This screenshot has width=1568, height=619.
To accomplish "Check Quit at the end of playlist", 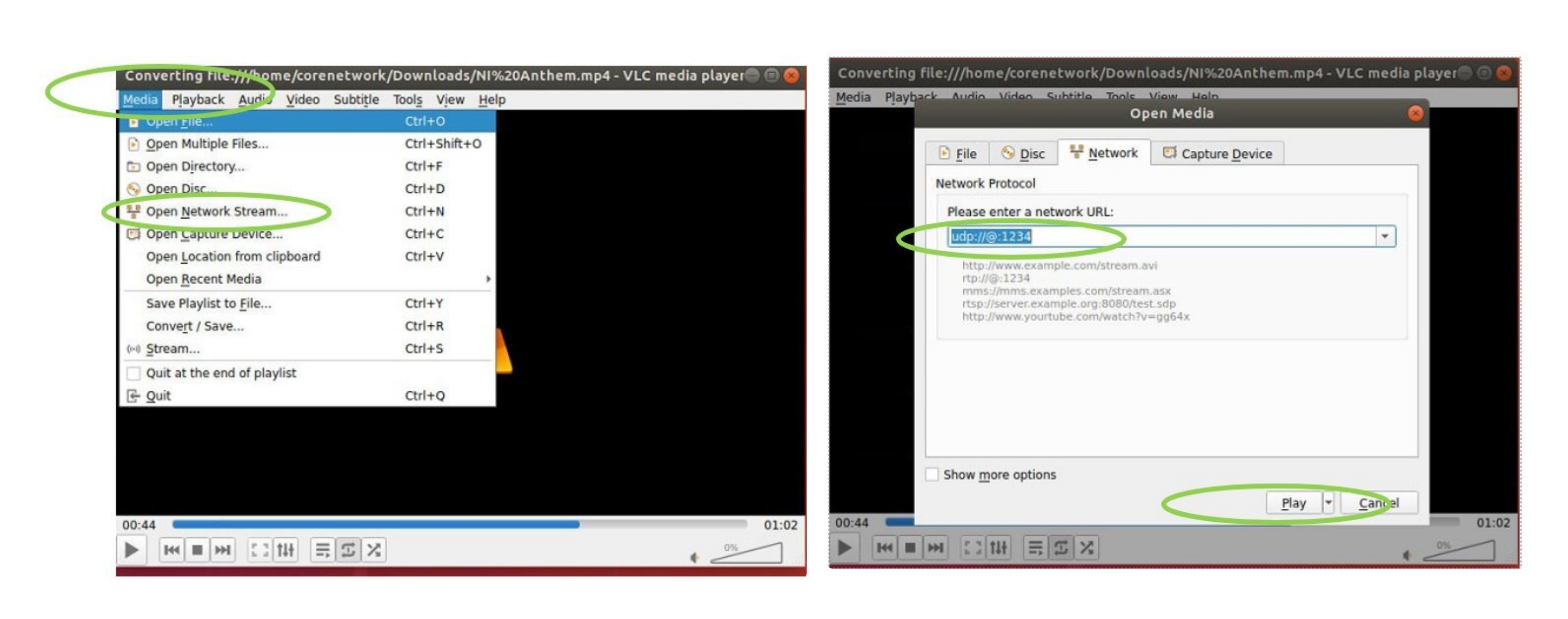I will (x=133, y=373).
